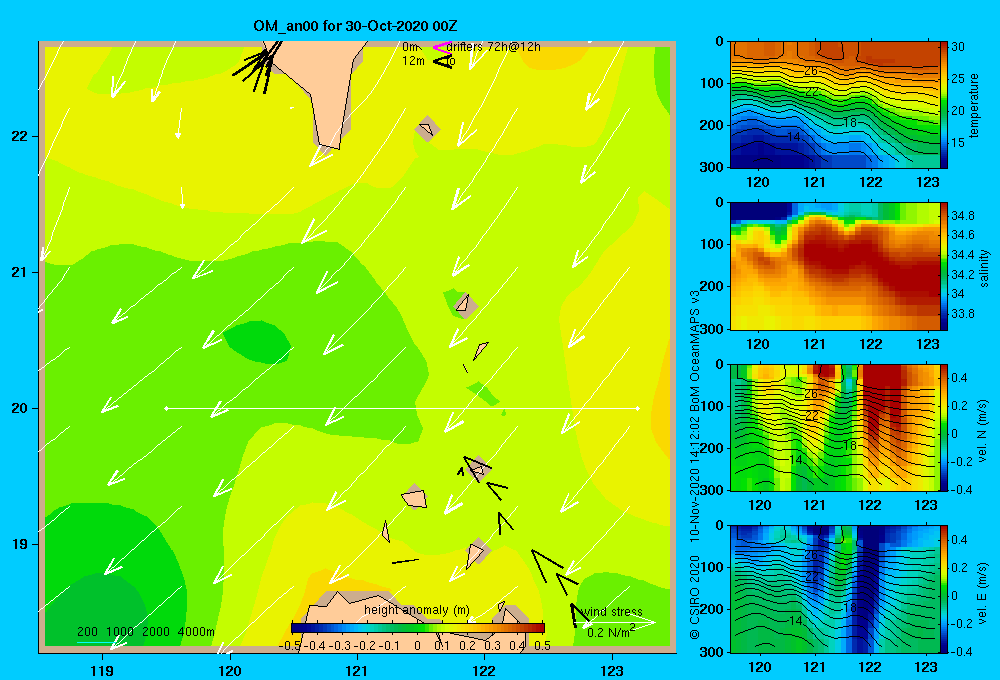Click longitude label 122 under main map
The height and width of the screenshot is (680, 1000).
(484, 670)
